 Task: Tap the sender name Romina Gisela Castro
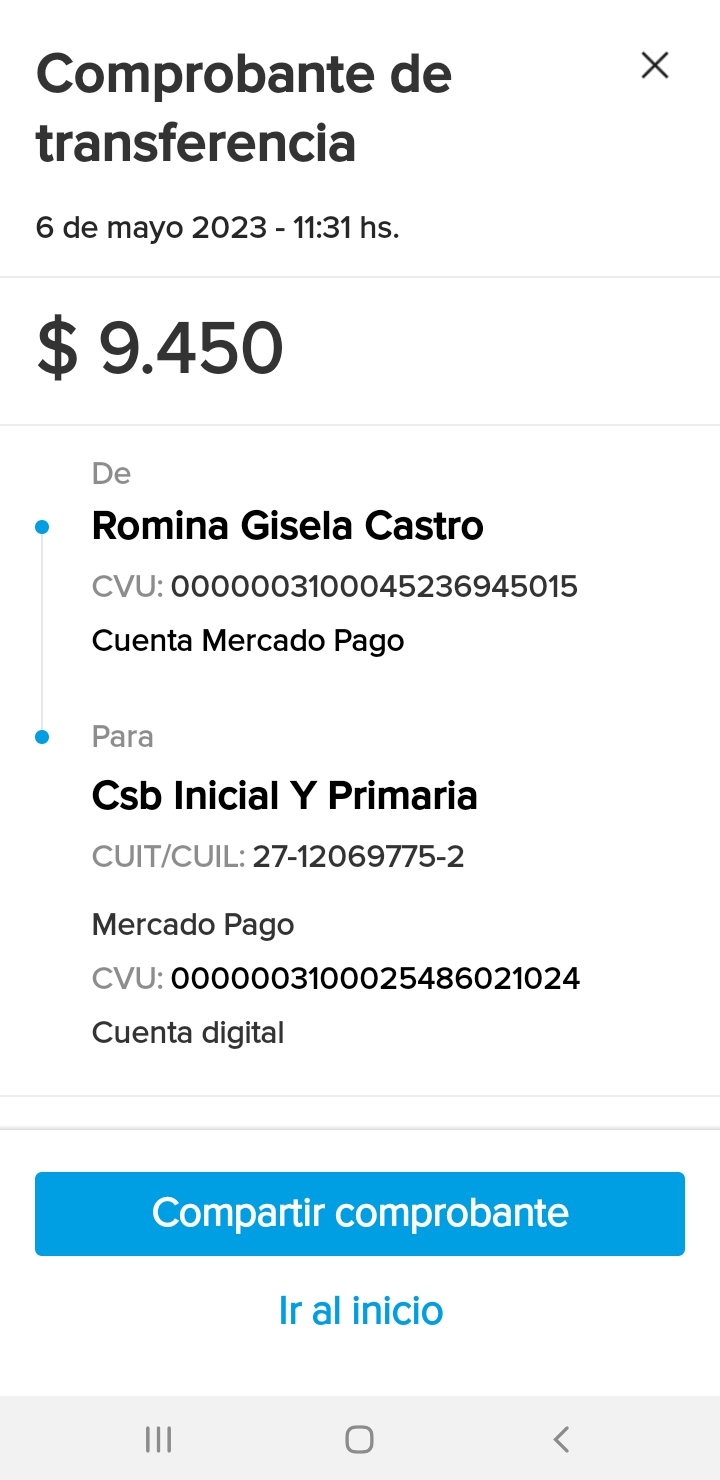[287, 526]
